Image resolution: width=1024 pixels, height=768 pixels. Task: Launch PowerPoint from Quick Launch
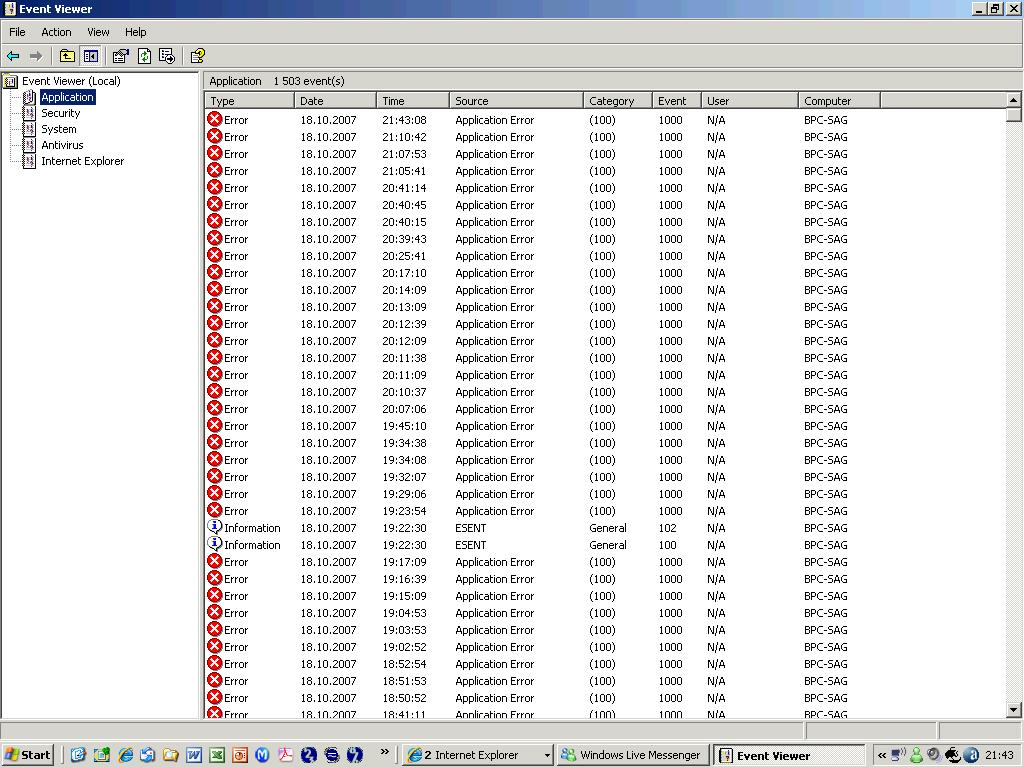coord(240,755)
